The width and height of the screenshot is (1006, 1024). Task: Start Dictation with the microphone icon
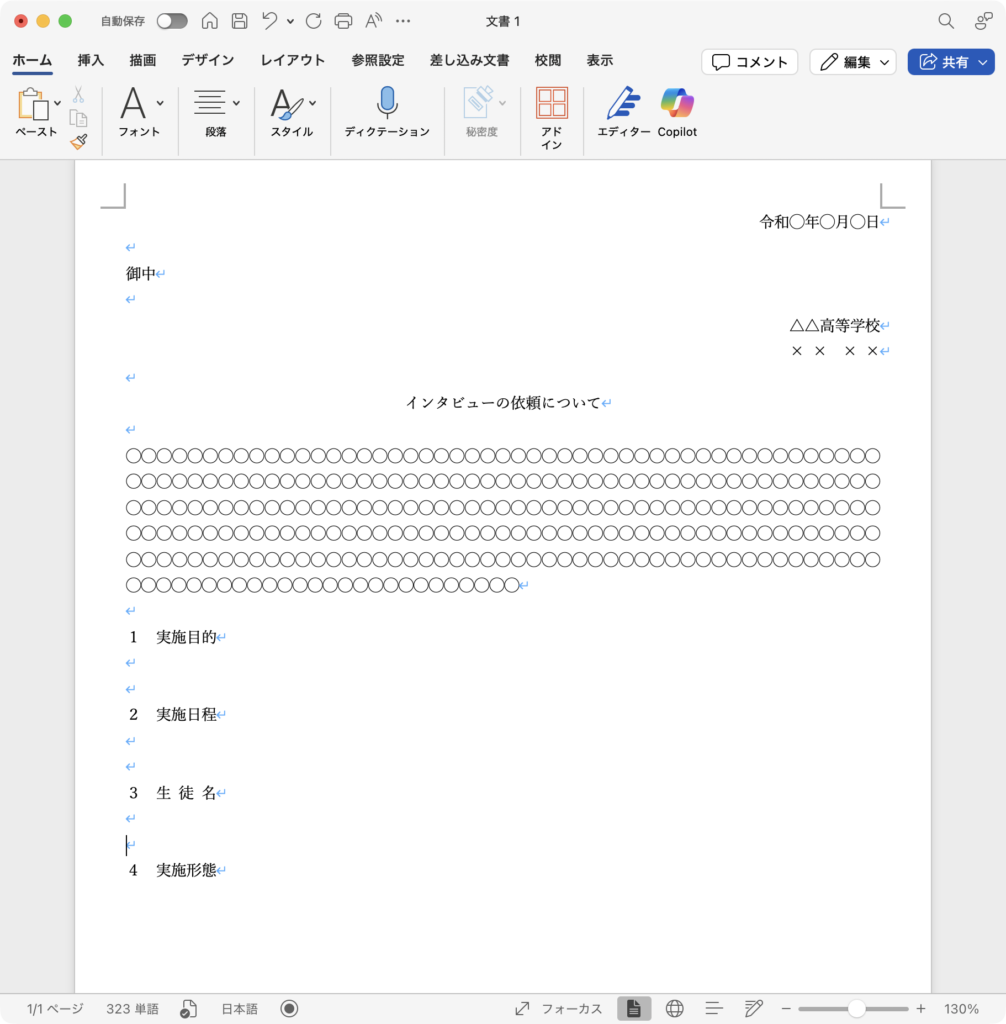point(387,104)
